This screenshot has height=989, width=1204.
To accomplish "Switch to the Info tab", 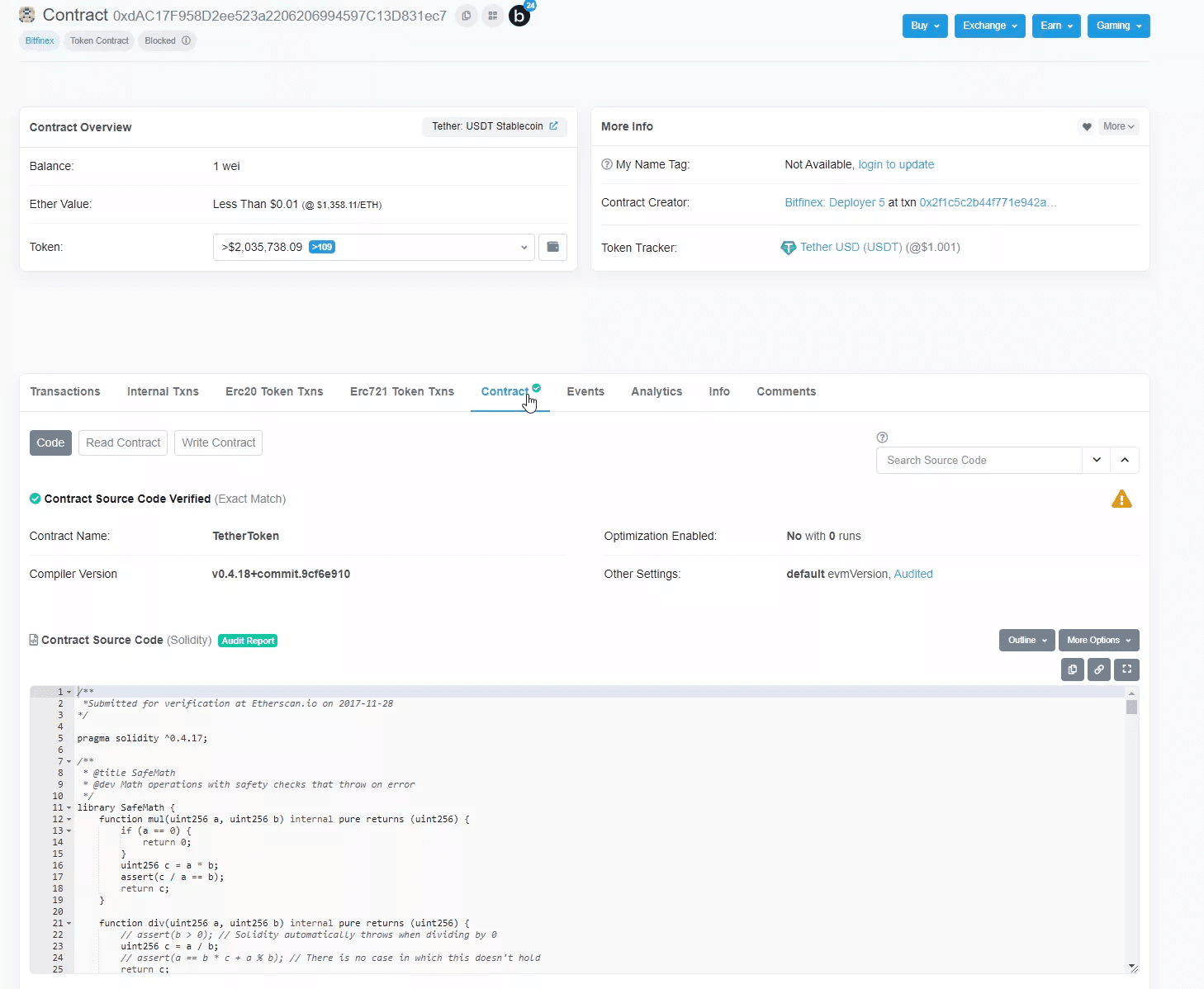I will click(719, 392).
